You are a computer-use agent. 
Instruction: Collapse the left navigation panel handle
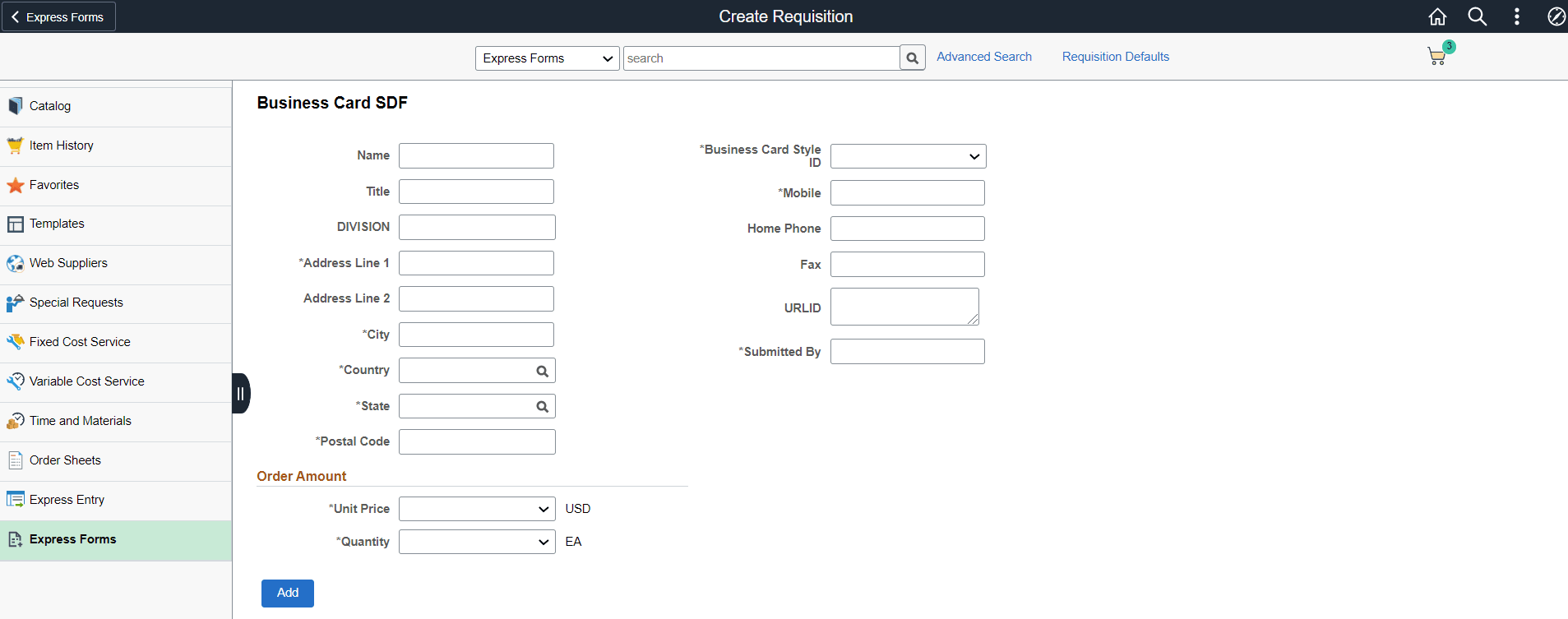point(241,393)
